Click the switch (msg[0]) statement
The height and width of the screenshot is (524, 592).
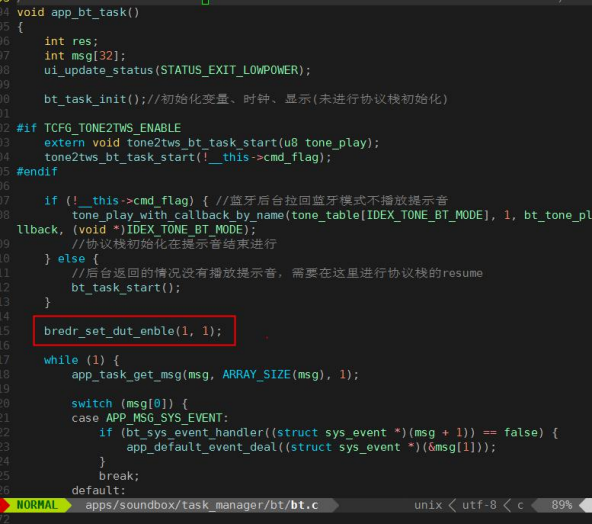point(130,404)
